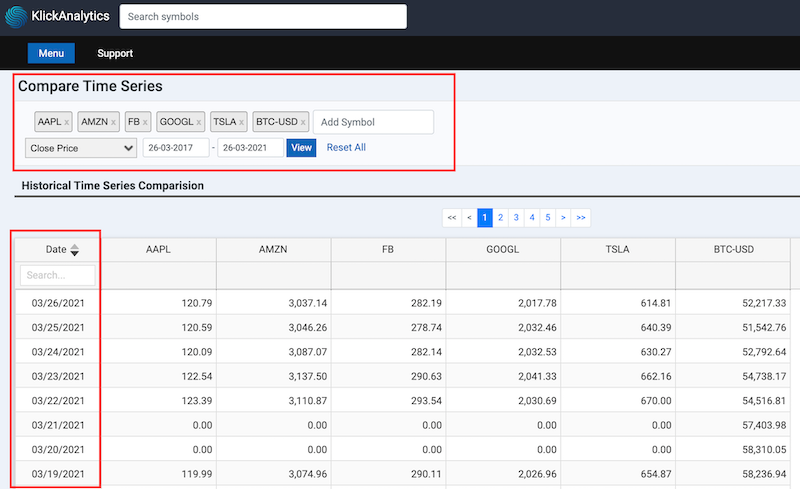800x489 pixels.
Task: Click the Add Symbol input
Action: (x=373, y=122)
